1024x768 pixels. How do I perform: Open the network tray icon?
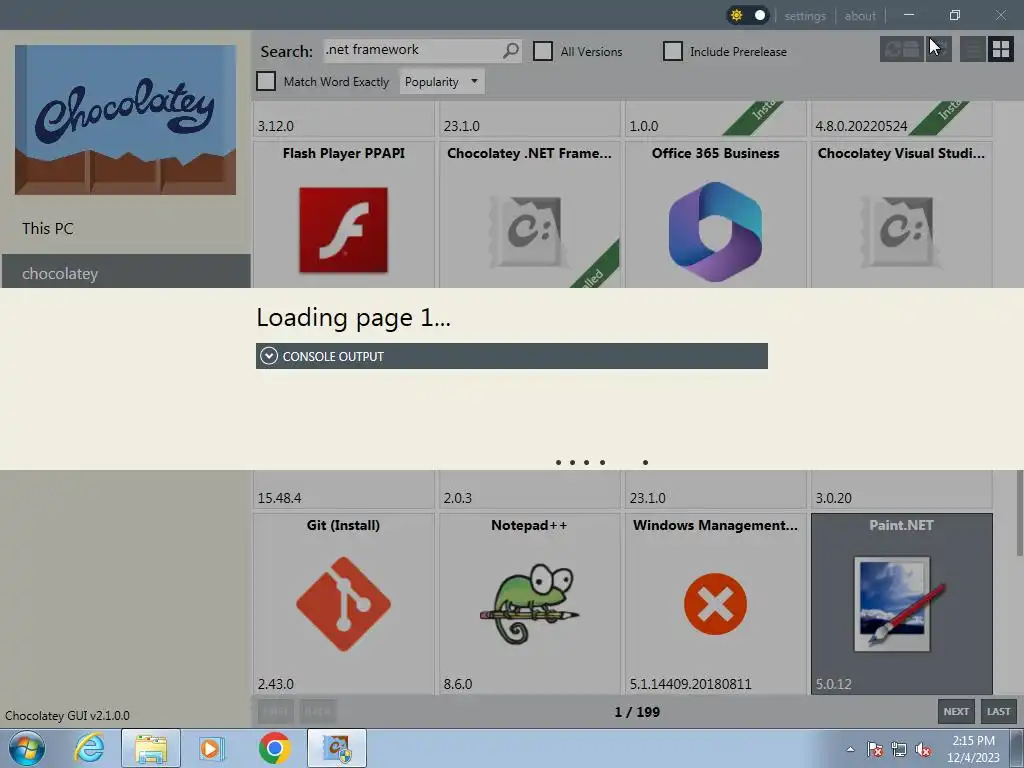click(x=899, y=749)
